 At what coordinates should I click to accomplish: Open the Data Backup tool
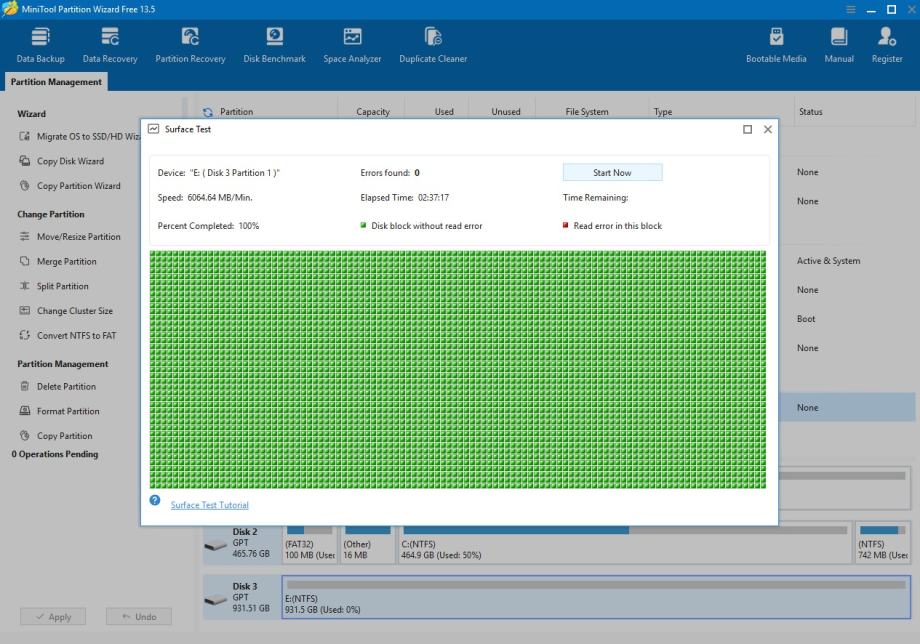tap(41, 45)
